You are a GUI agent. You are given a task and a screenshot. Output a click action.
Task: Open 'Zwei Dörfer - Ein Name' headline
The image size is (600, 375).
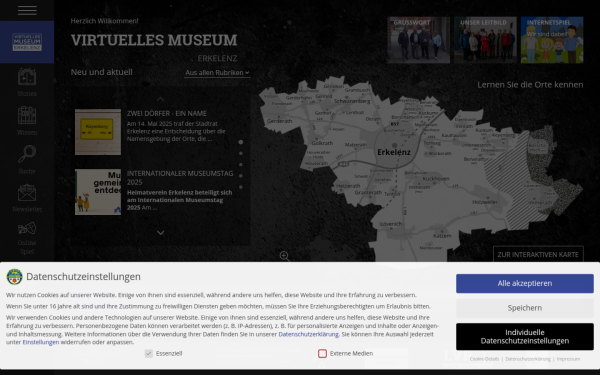point(166,114)
